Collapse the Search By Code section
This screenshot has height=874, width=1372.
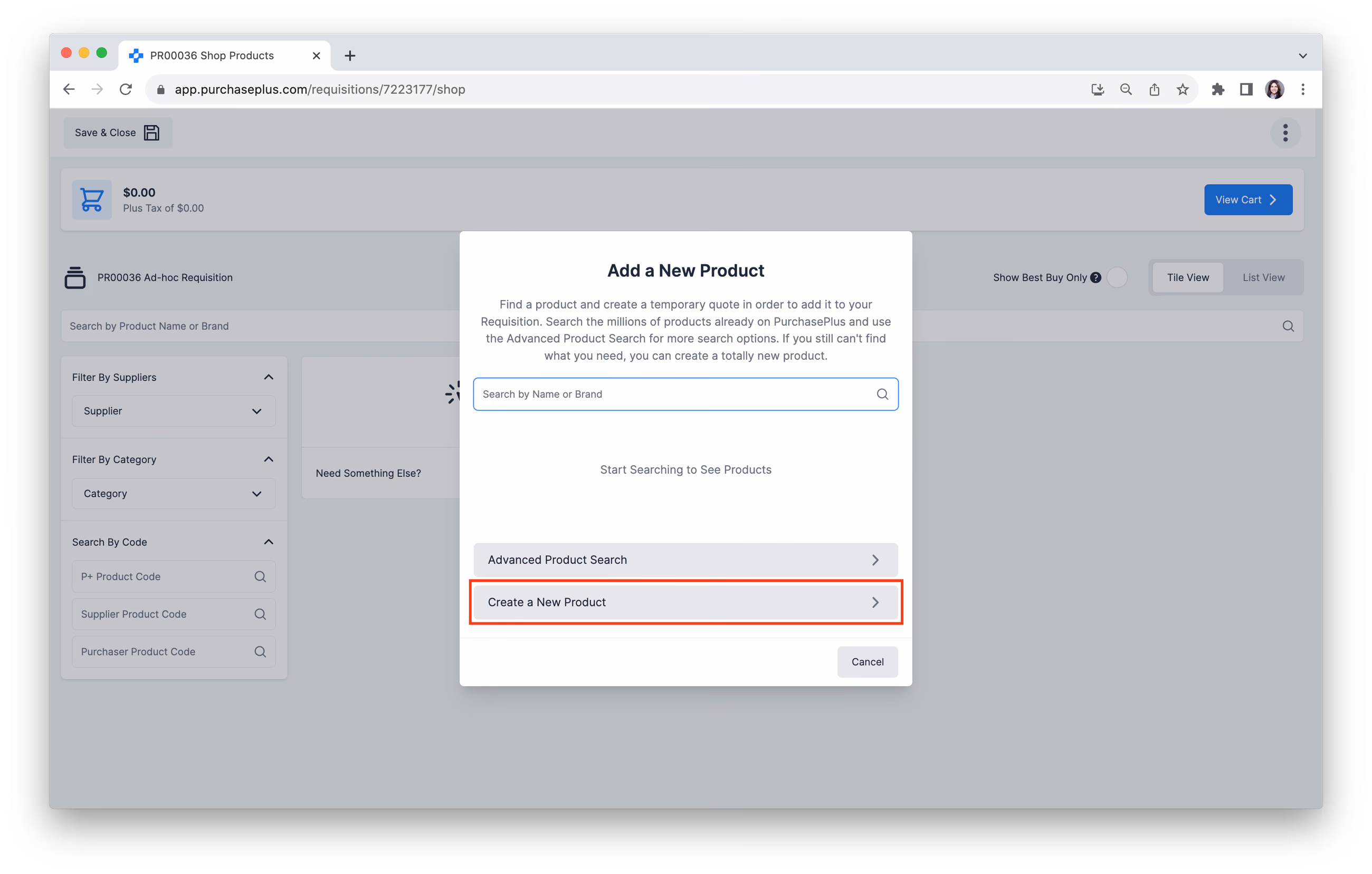(269, 542)
